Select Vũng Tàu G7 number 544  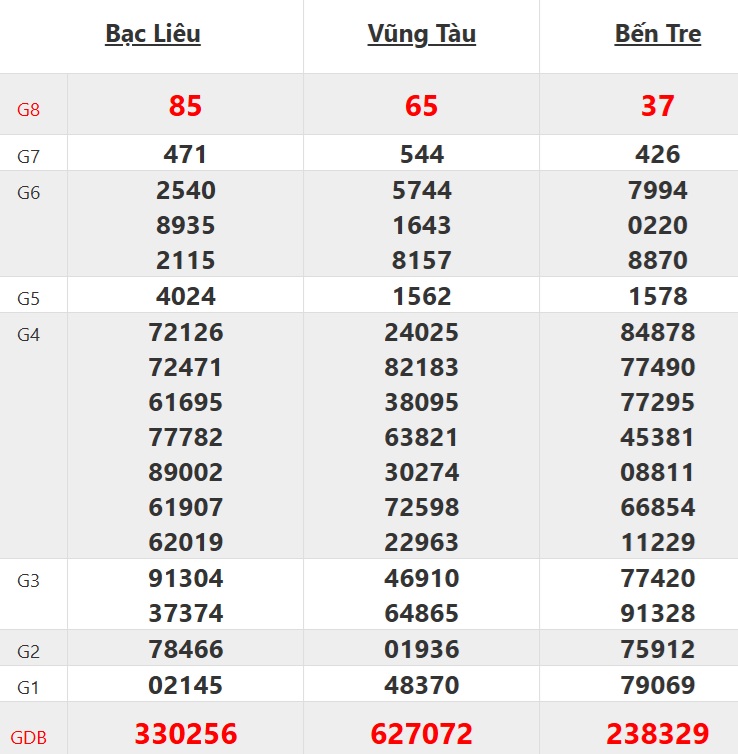(421, 155)
